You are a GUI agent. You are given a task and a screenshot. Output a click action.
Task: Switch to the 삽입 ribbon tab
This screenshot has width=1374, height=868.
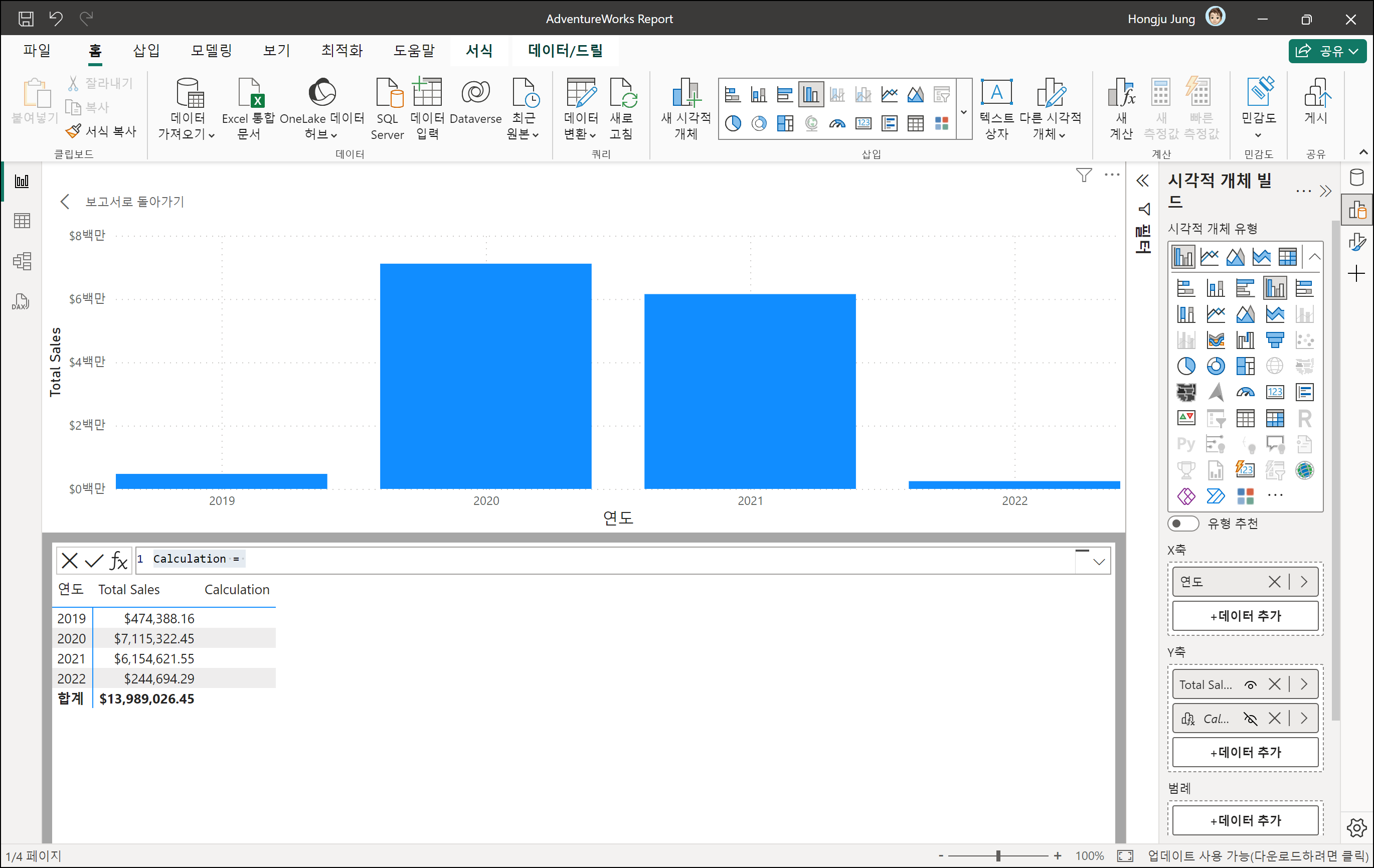pyautogui.click(x=146, y=51)
